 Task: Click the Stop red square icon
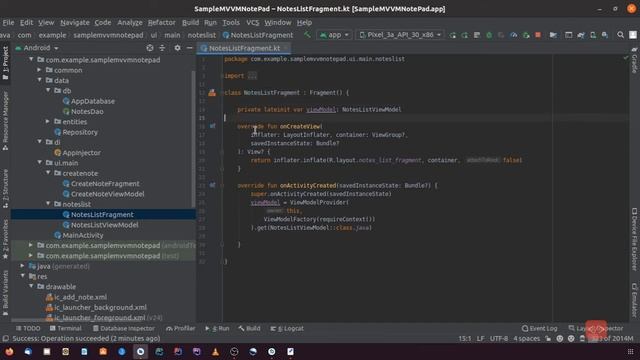(538, 35)
